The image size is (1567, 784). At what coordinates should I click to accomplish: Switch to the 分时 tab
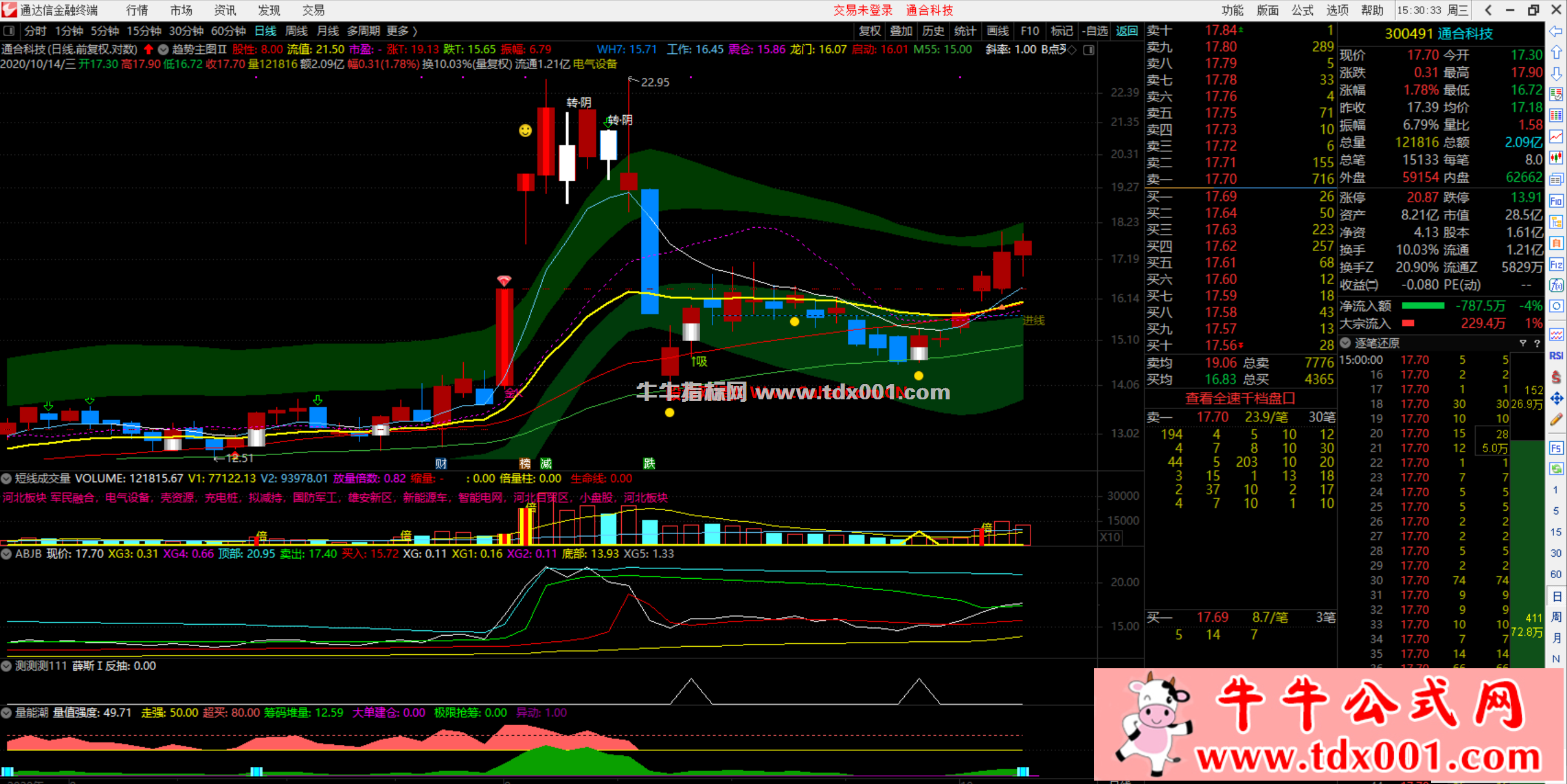36,31
